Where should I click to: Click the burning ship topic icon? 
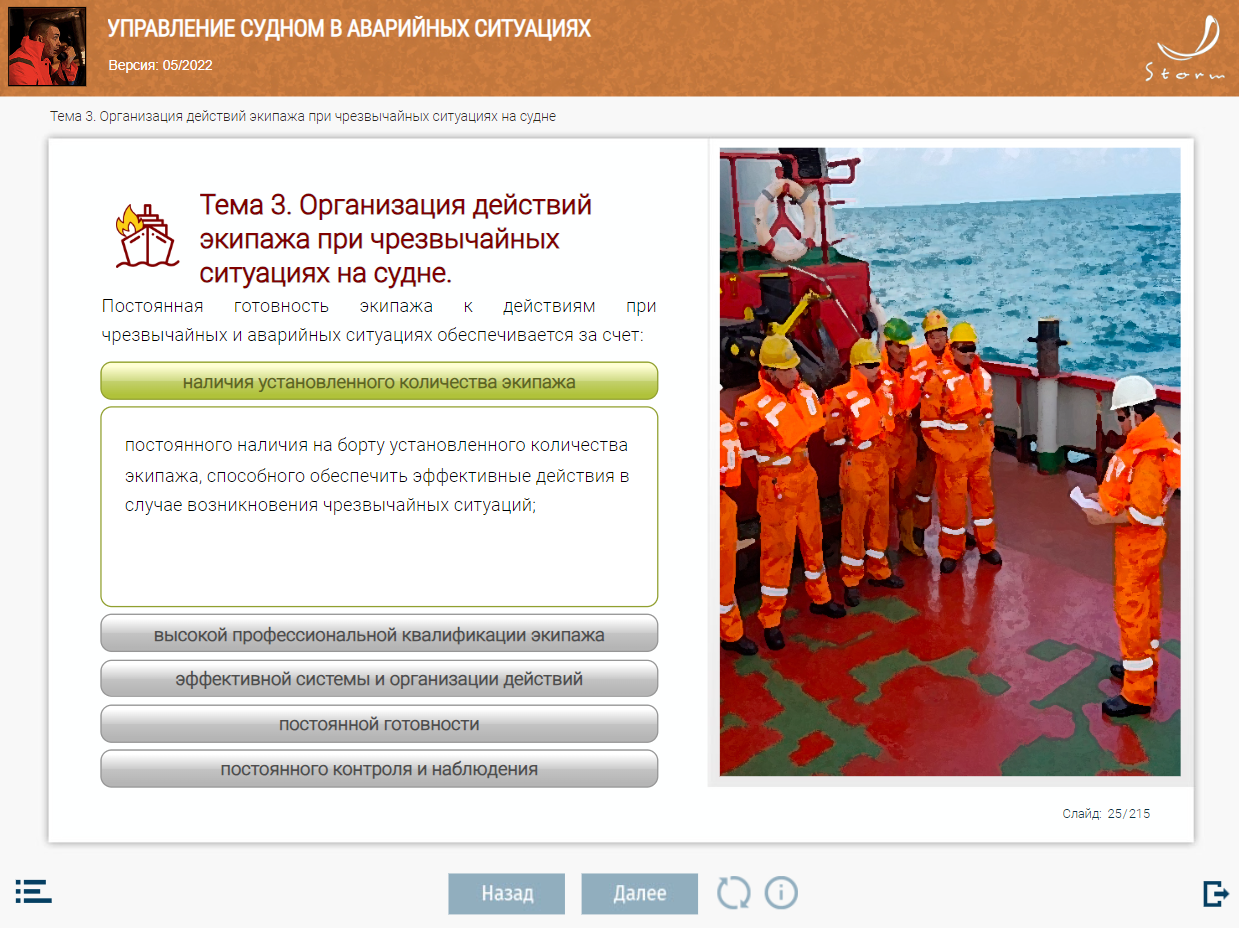[x=146, y=236]
